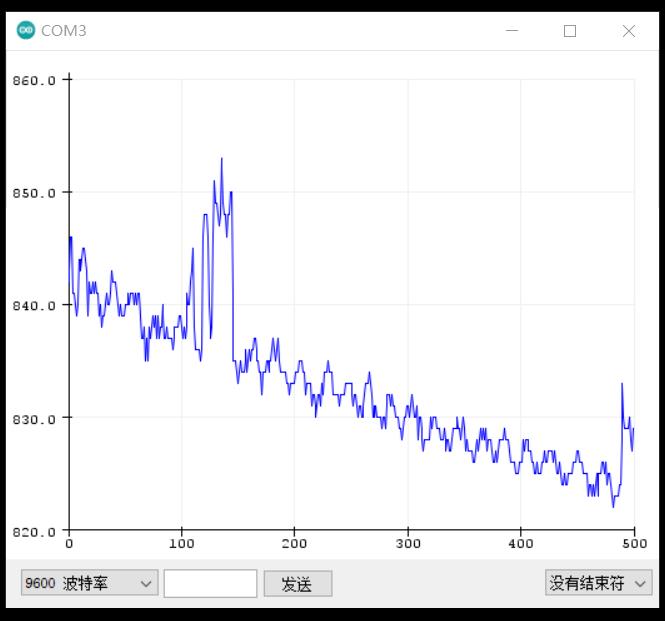665x621 pixels.
Task: Minimize the COM3 plotter window
Action: (512, 31)
